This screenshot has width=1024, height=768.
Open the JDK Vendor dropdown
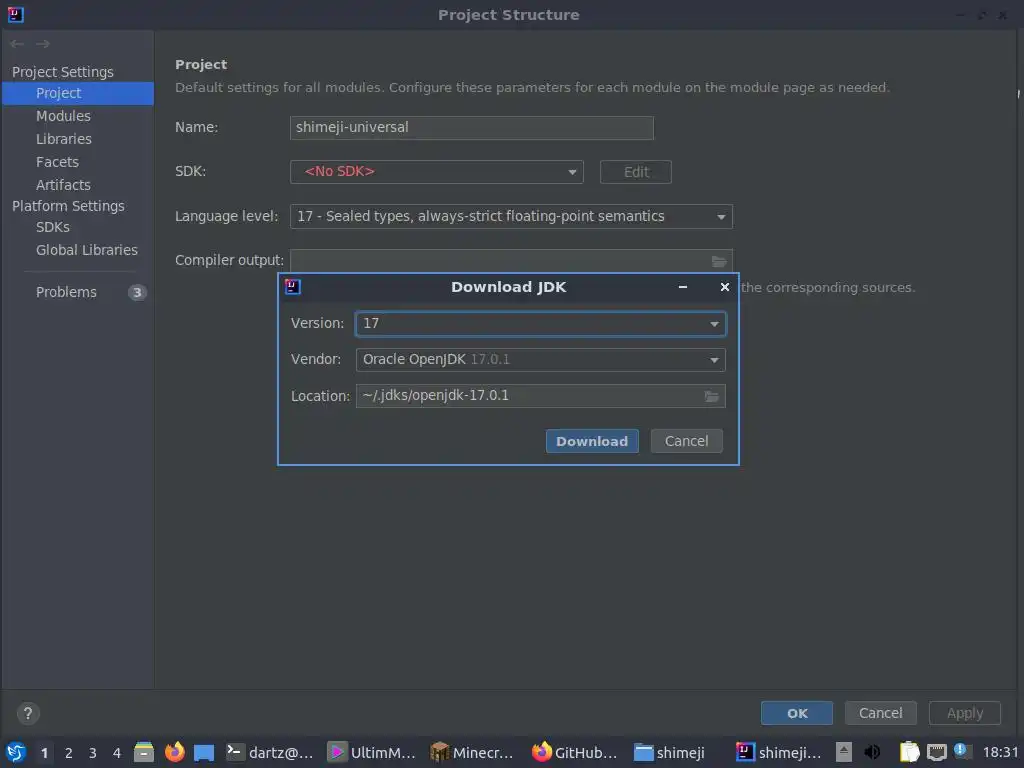(x=541, y=360)
